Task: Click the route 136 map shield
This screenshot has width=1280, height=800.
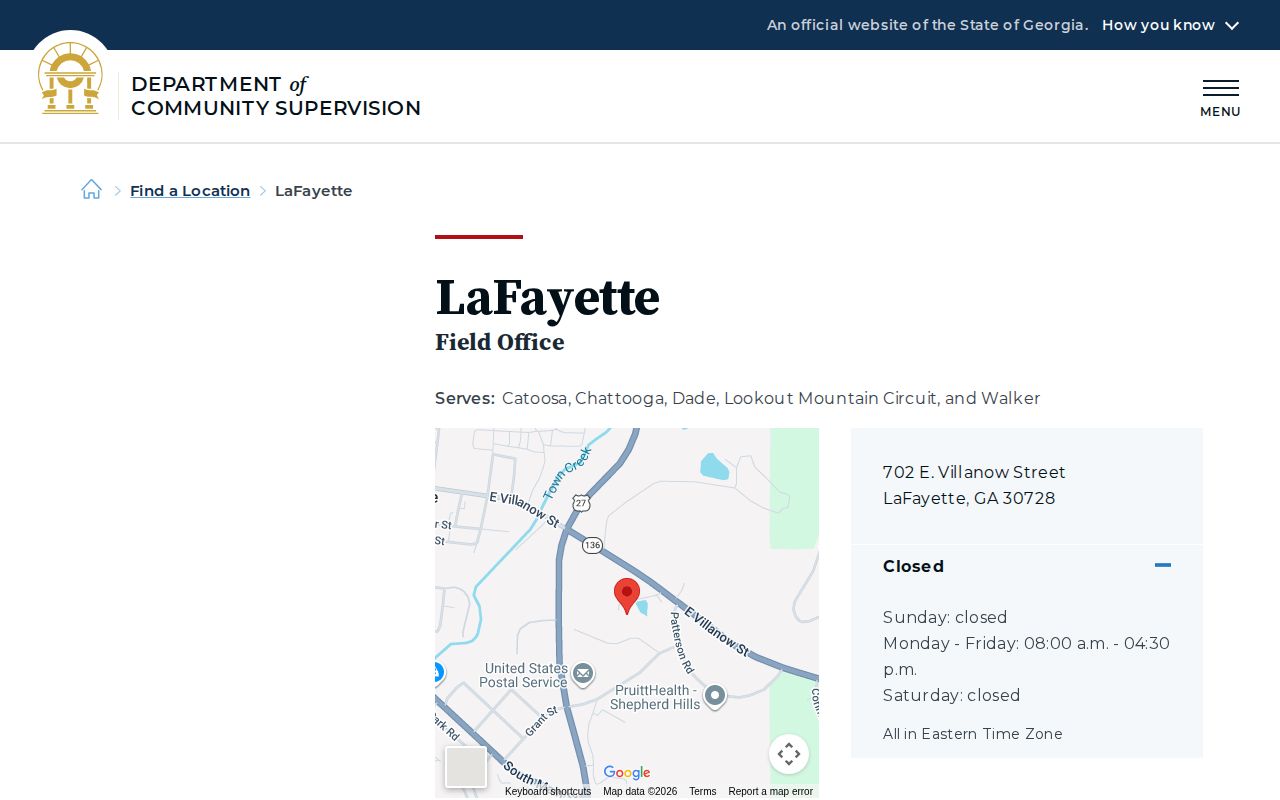Action: (592, 545)
